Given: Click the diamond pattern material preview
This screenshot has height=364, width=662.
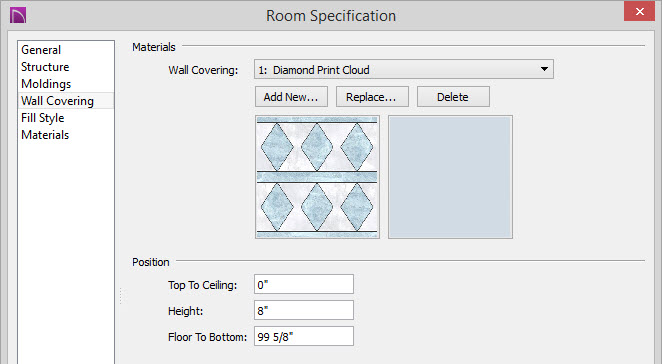Looking at the screenshot, I should pyautogui.click(x=317, y=177).
